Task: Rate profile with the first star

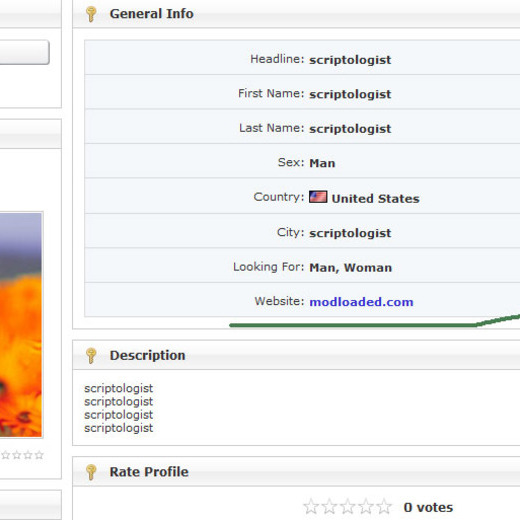Action: pos(311,507)
